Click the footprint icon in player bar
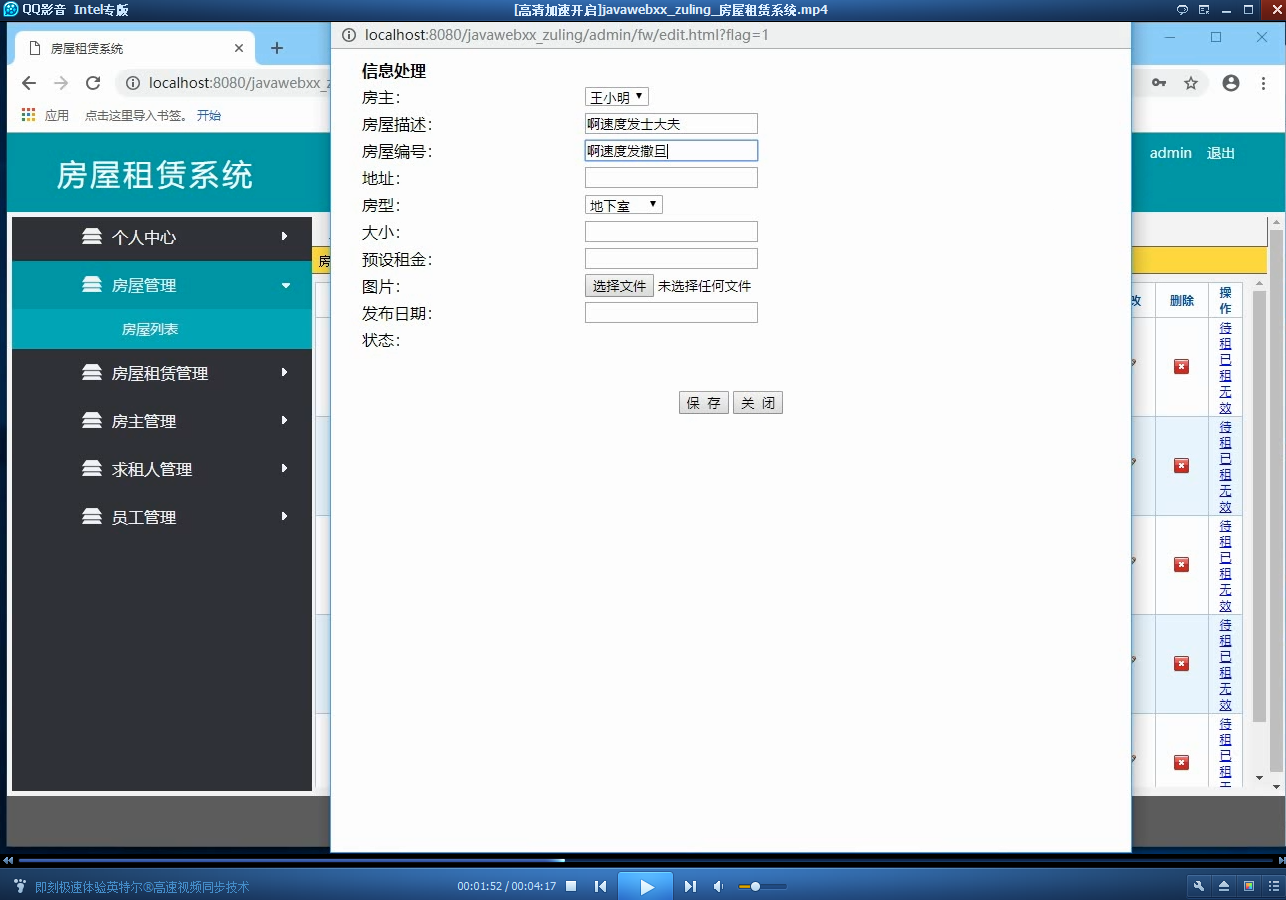This screenshot has height=900, width=1286. tap(20, 886)
